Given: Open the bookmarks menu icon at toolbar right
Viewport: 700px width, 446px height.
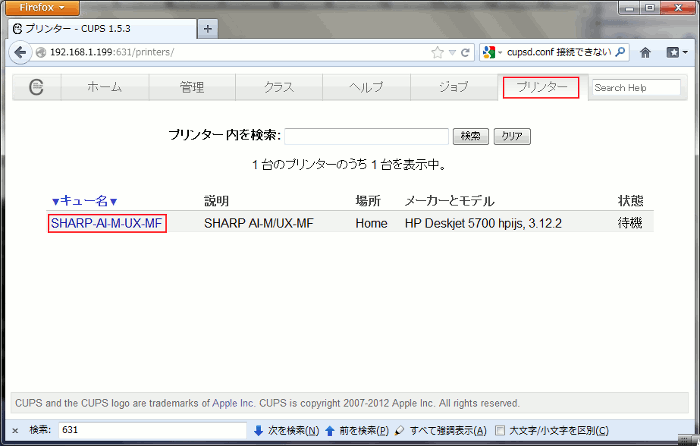Looking at the screenshot, I should click(676, 52).
